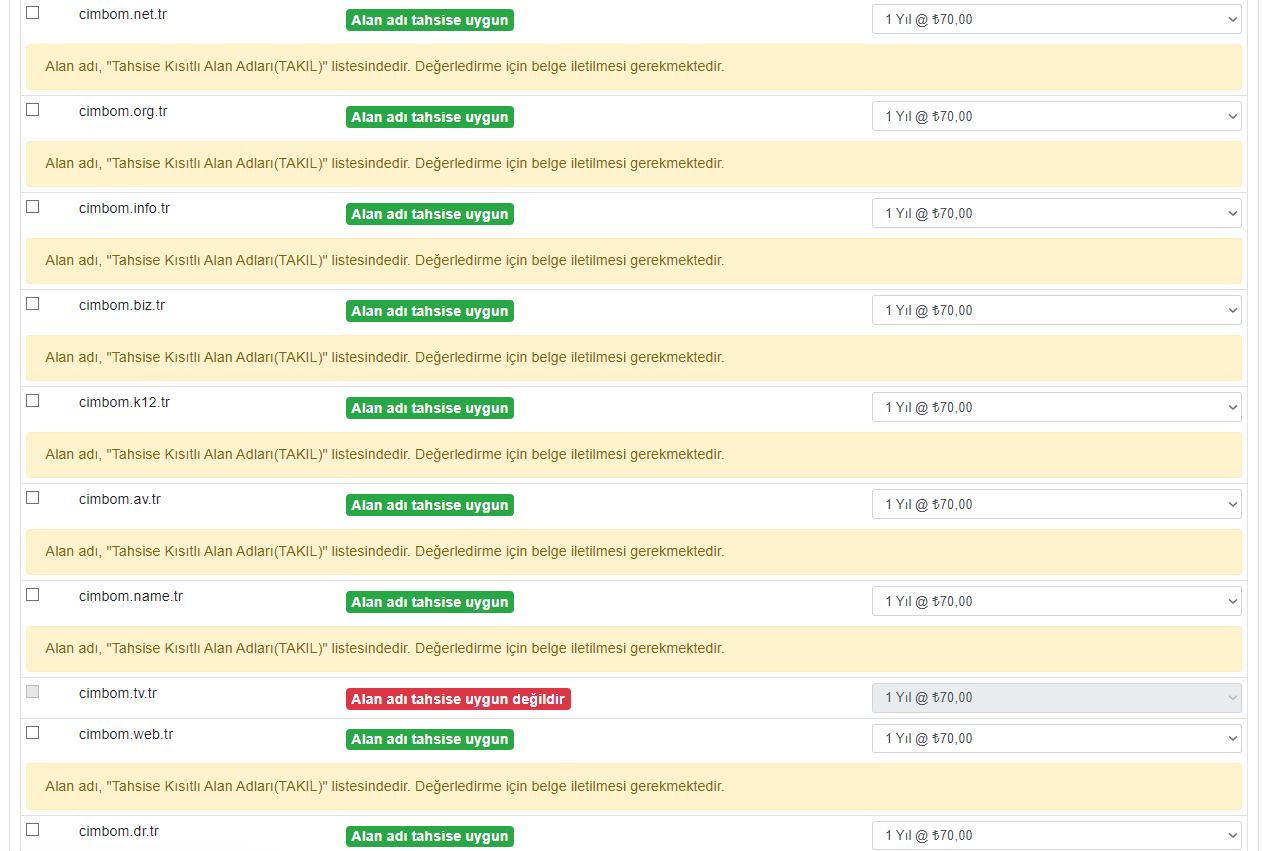Click the green 'tahsise uygun' badge for cimbom.info.tr
Image resolution: width=1262 pixels, height=851 pixels.
pos(430,214)
